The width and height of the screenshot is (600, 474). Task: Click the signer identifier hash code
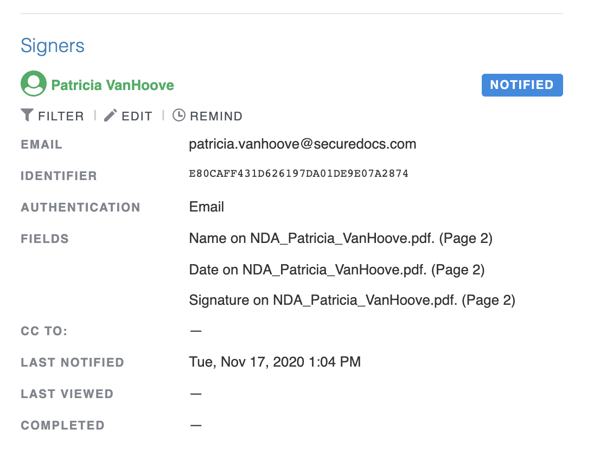click(x=298, y=174)
